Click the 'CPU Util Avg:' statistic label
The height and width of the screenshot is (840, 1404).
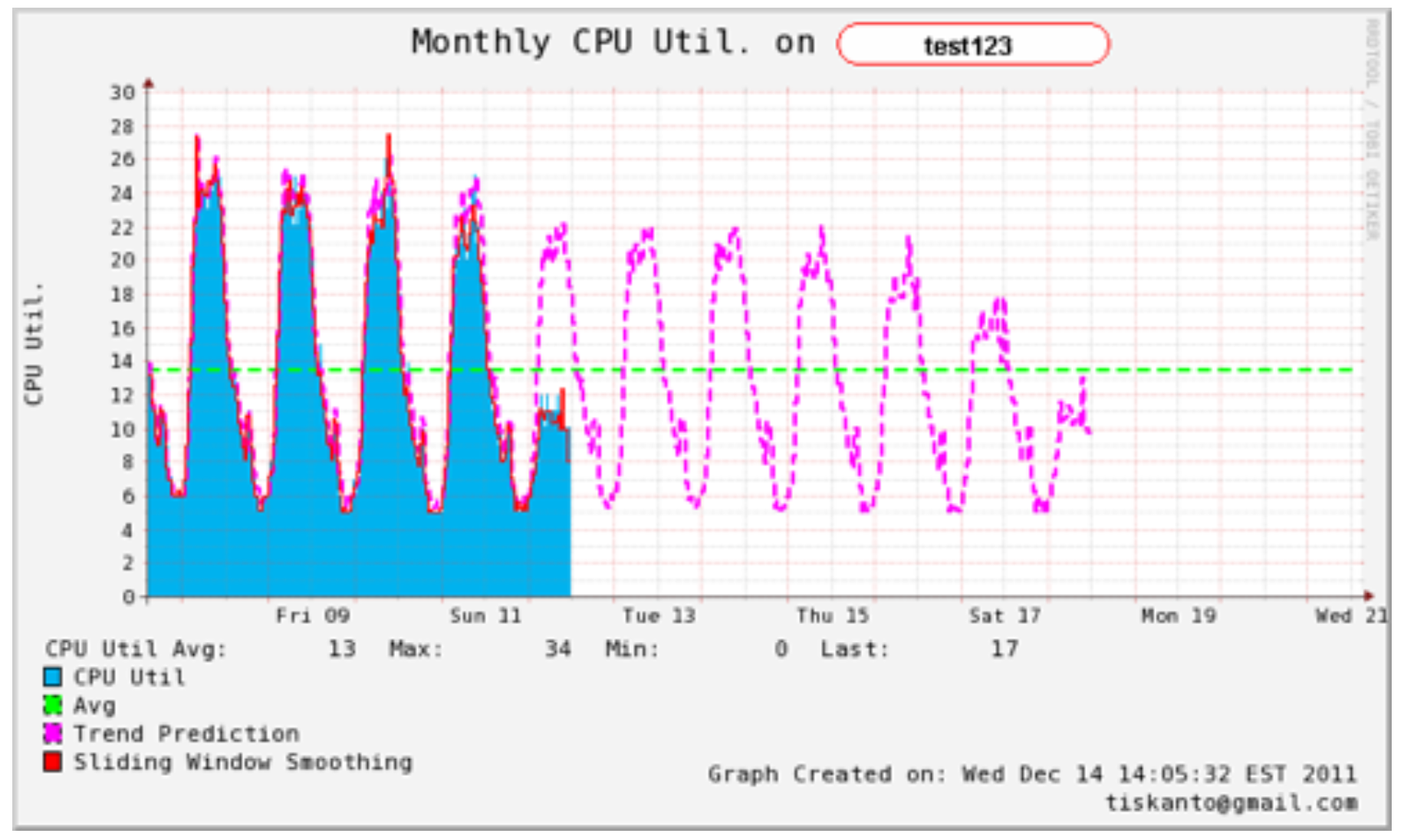click(136, 649)
